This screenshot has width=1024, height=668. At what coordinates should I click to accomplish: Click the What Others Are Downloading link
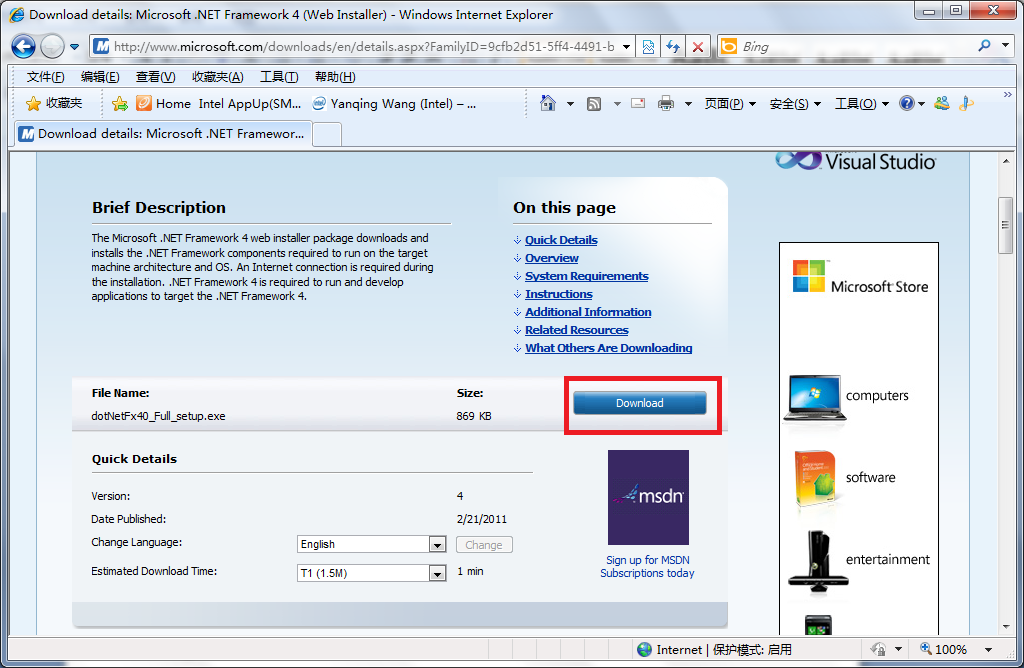tap(609, 348)
